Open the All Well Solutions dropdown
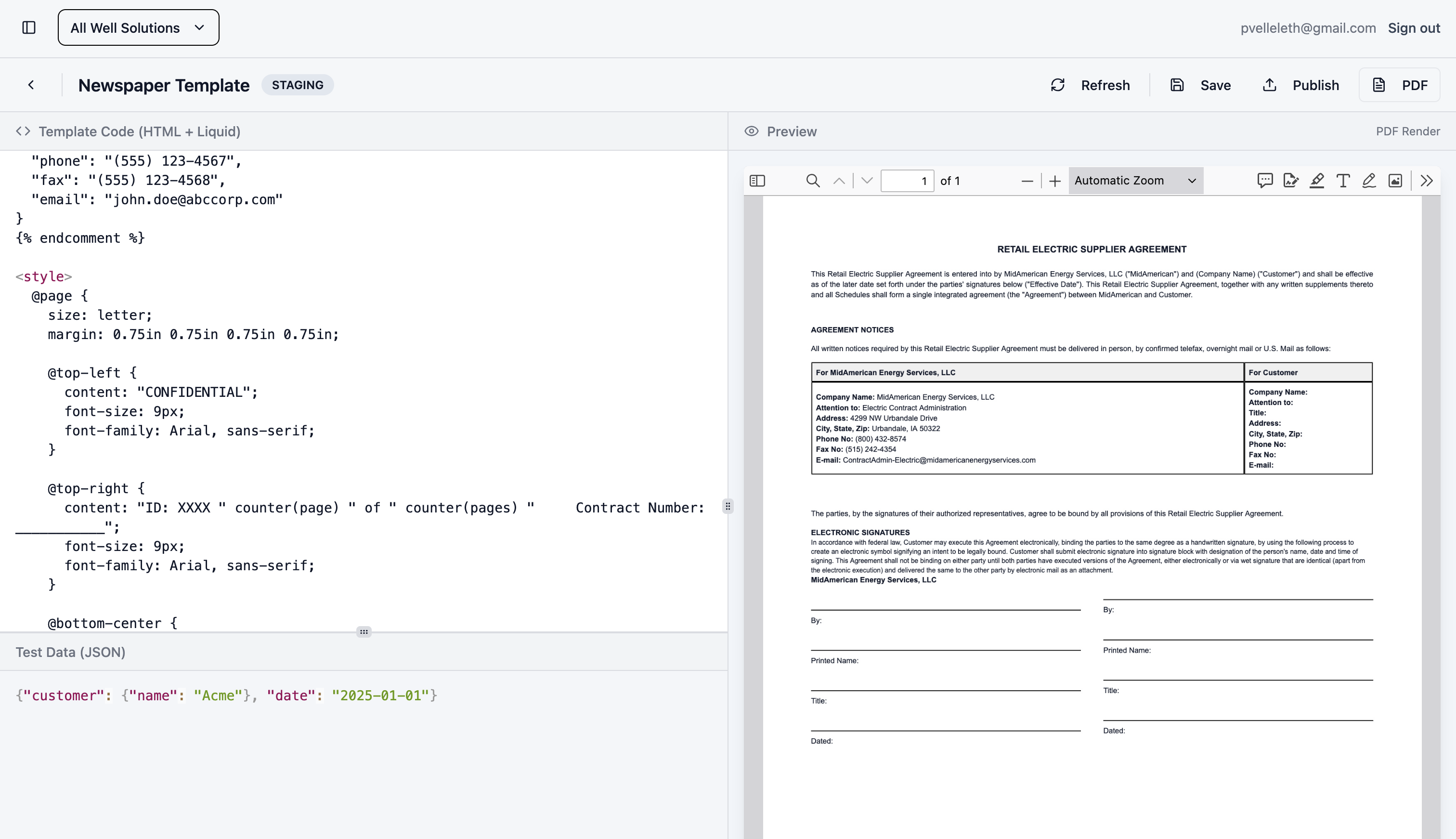 coord(138,27)
